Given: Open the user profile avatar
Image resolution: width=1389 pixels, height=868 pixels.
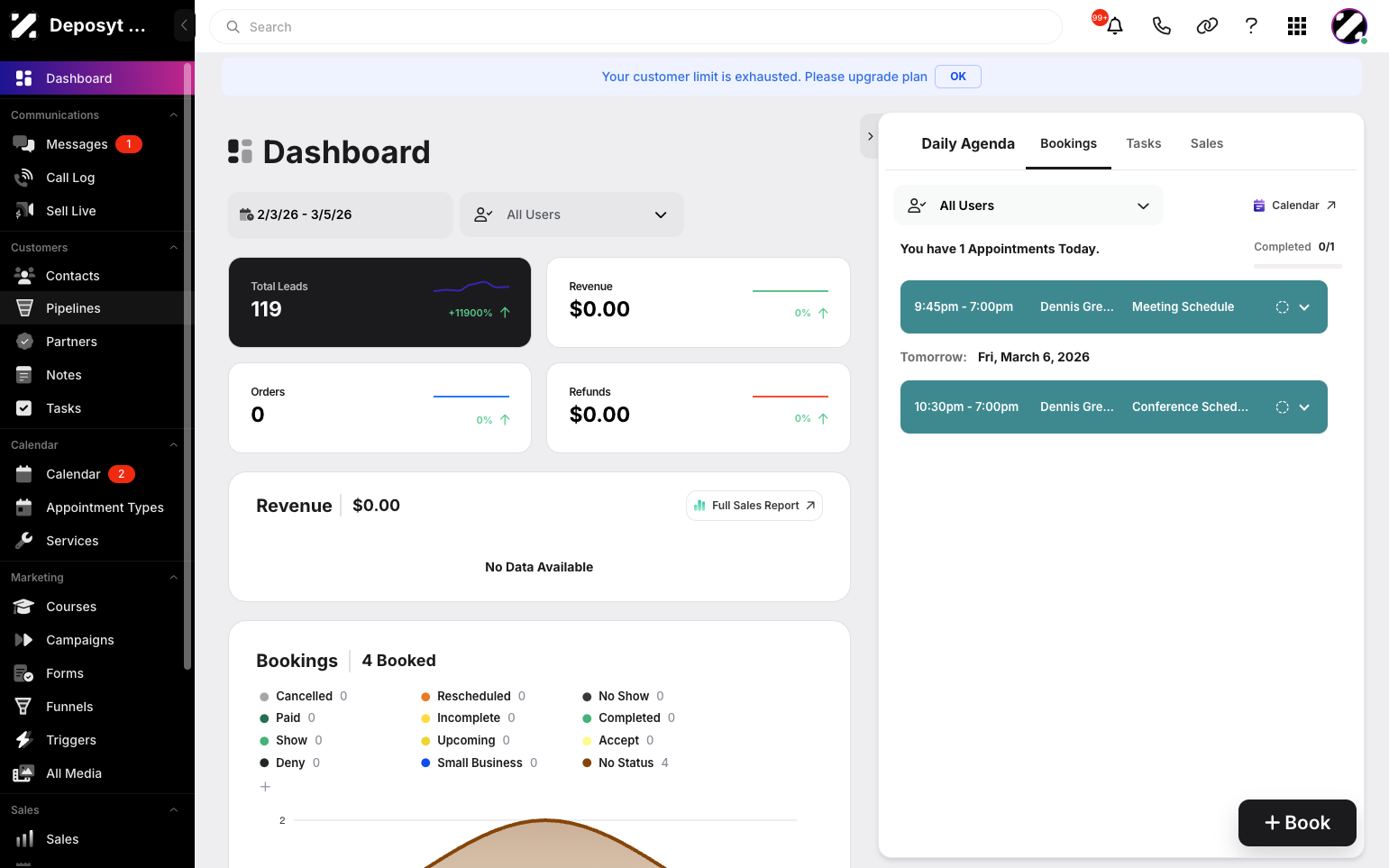Looking at the screenshot, I should 1349,26.
